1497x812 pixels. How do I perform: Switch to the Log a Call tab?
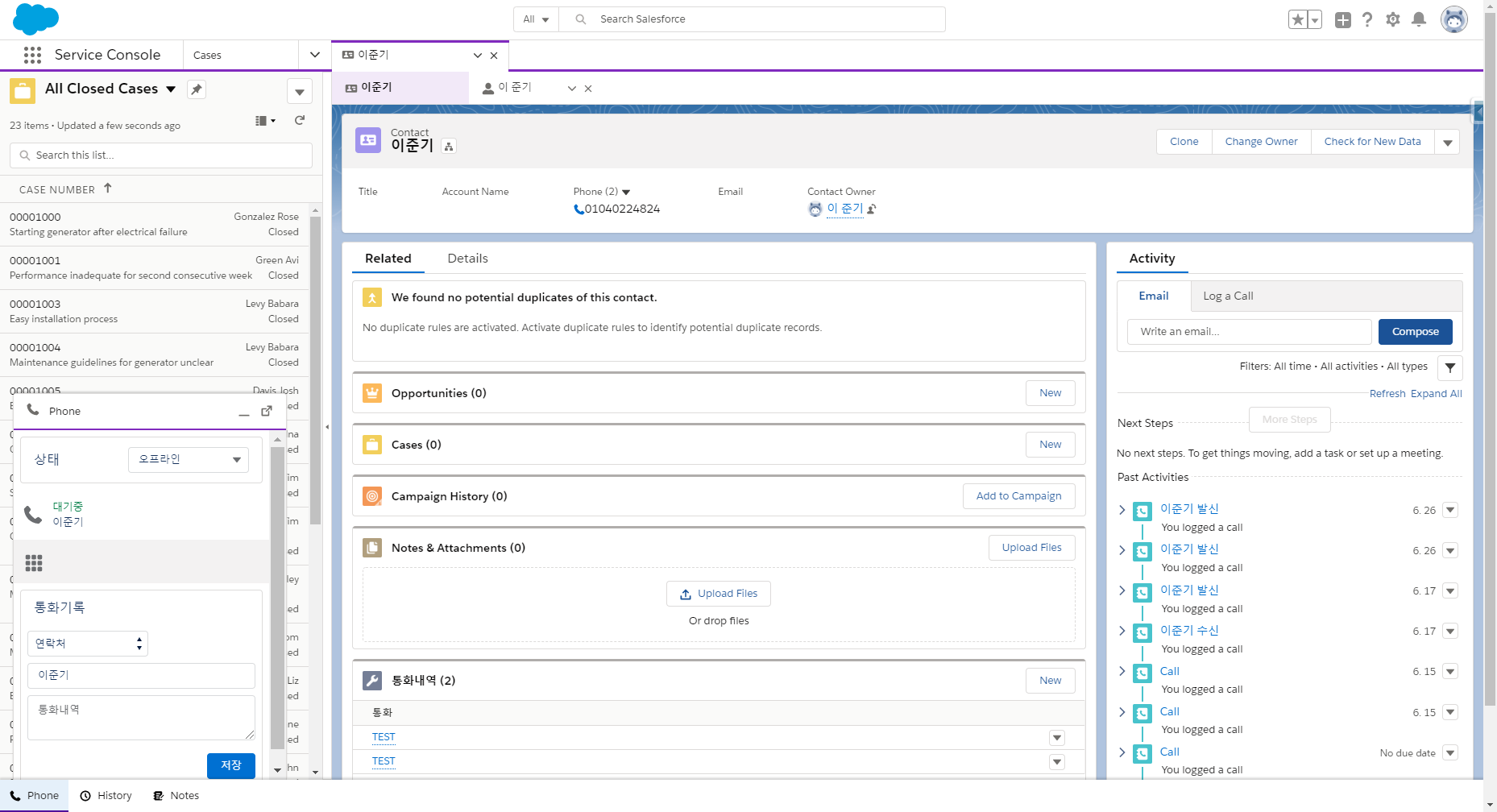click(1228, 296)
